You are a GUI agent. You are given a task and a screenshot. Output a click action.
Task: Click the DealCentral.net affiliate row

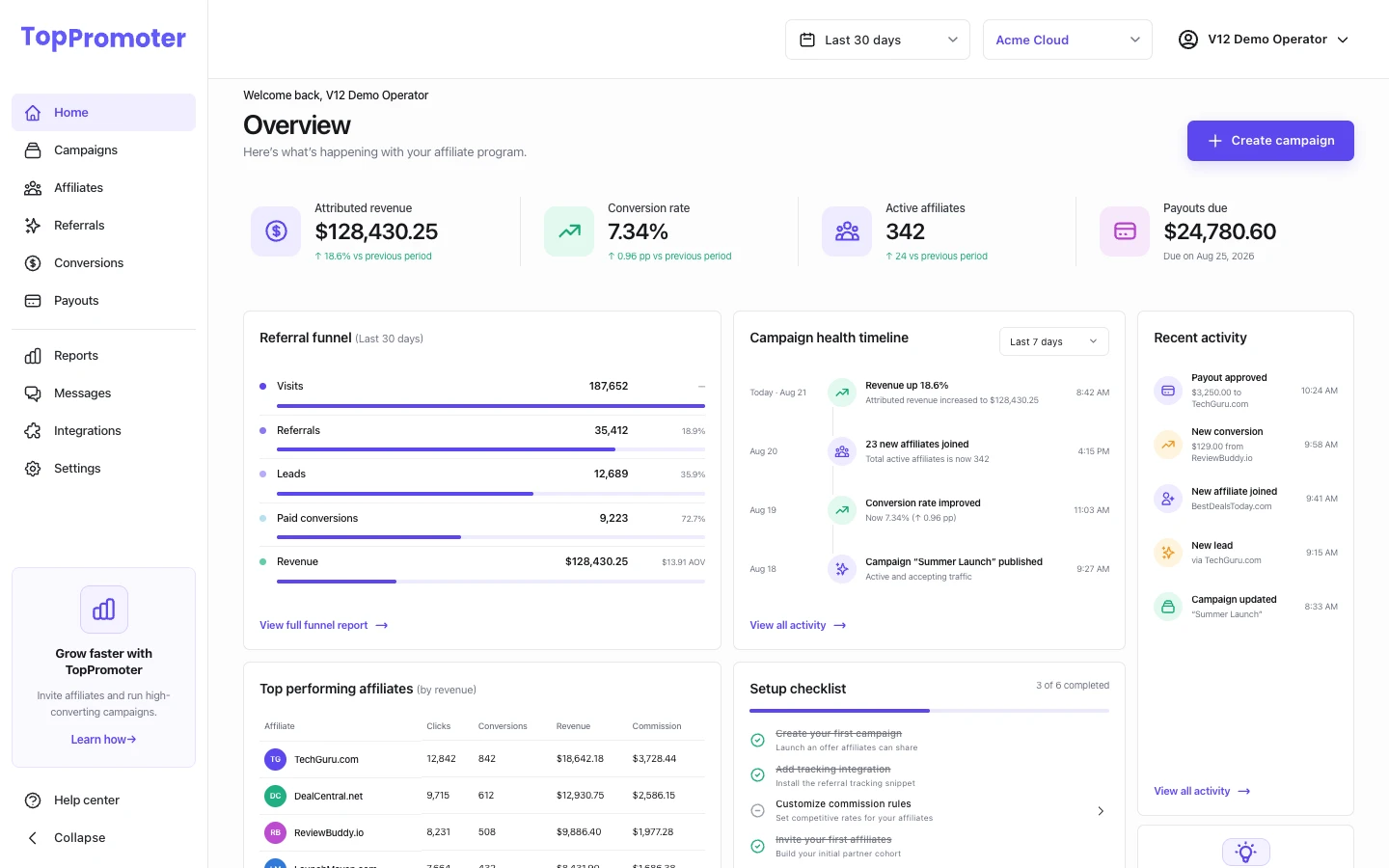482,796
